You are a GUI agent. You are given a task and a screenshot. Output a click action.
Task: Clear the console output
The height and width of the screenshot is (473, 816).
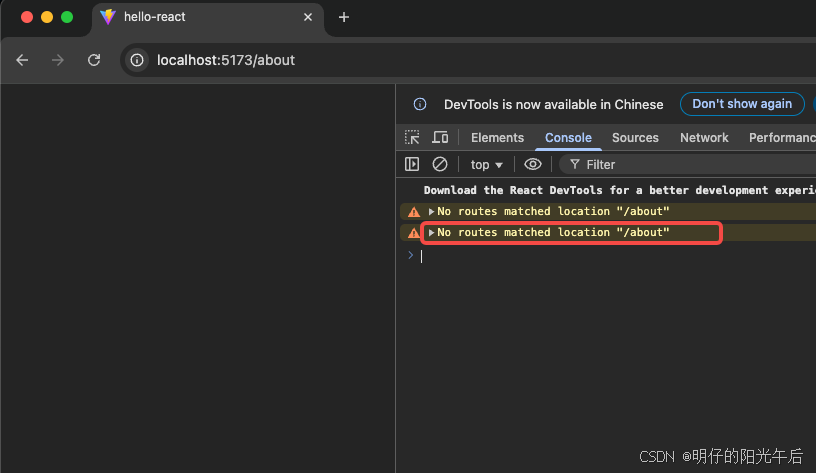tap(440, 164)
